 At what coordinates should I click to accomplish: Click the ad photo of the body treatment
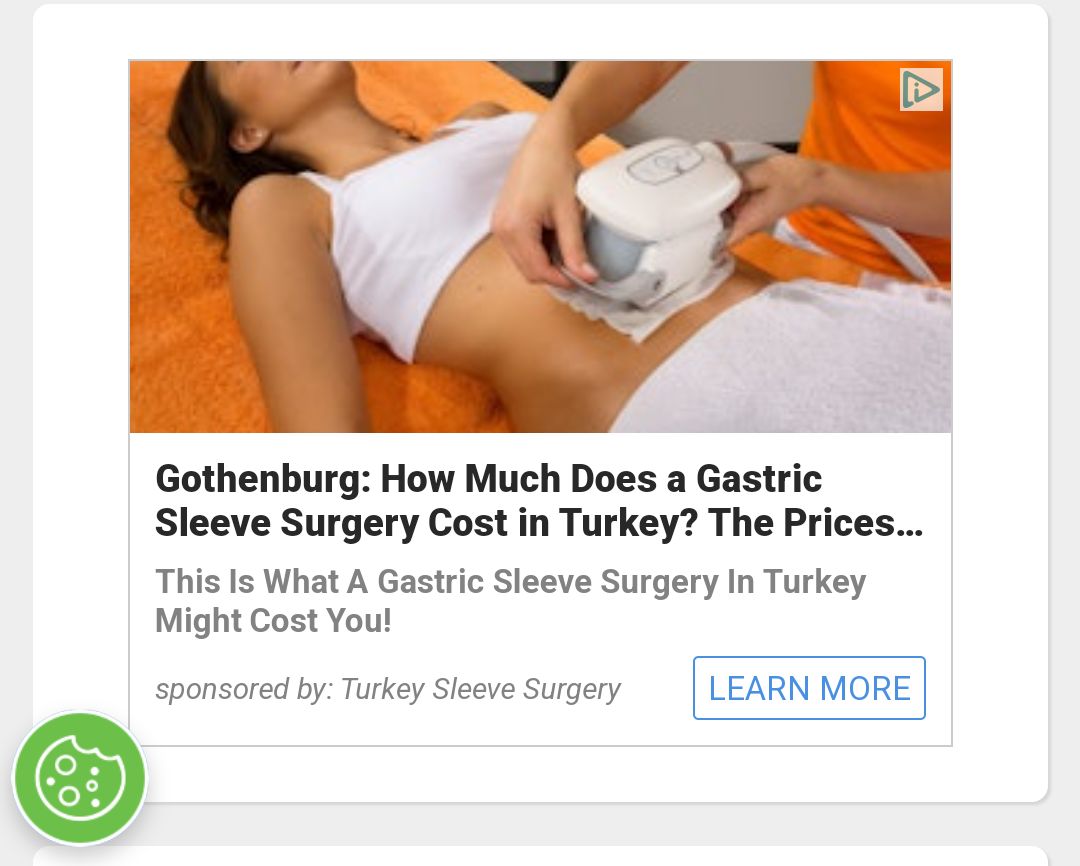[x=541, y=247]
